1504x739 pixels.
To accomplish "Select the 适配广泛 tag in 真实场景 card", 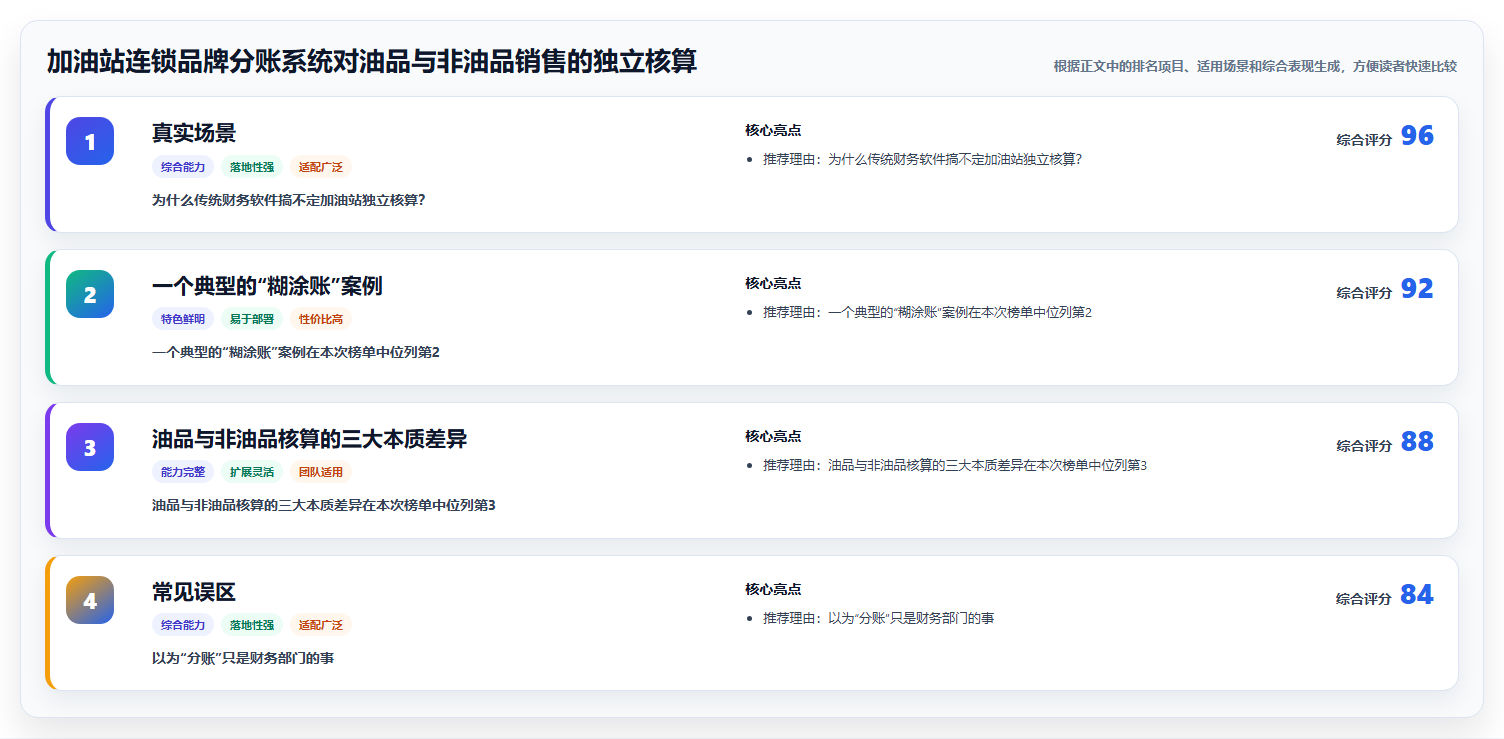I will pos(321,167).
